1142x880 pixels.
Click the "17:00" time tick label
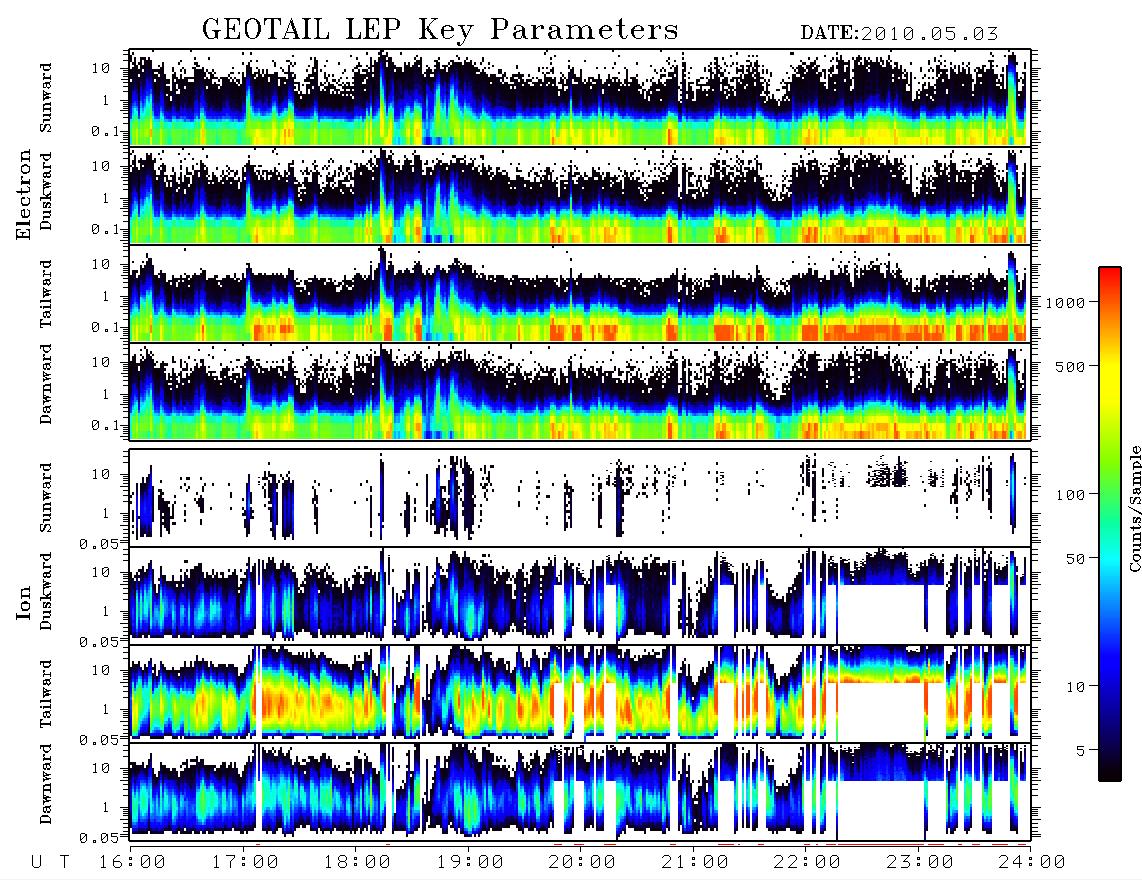tap(245, 862)
